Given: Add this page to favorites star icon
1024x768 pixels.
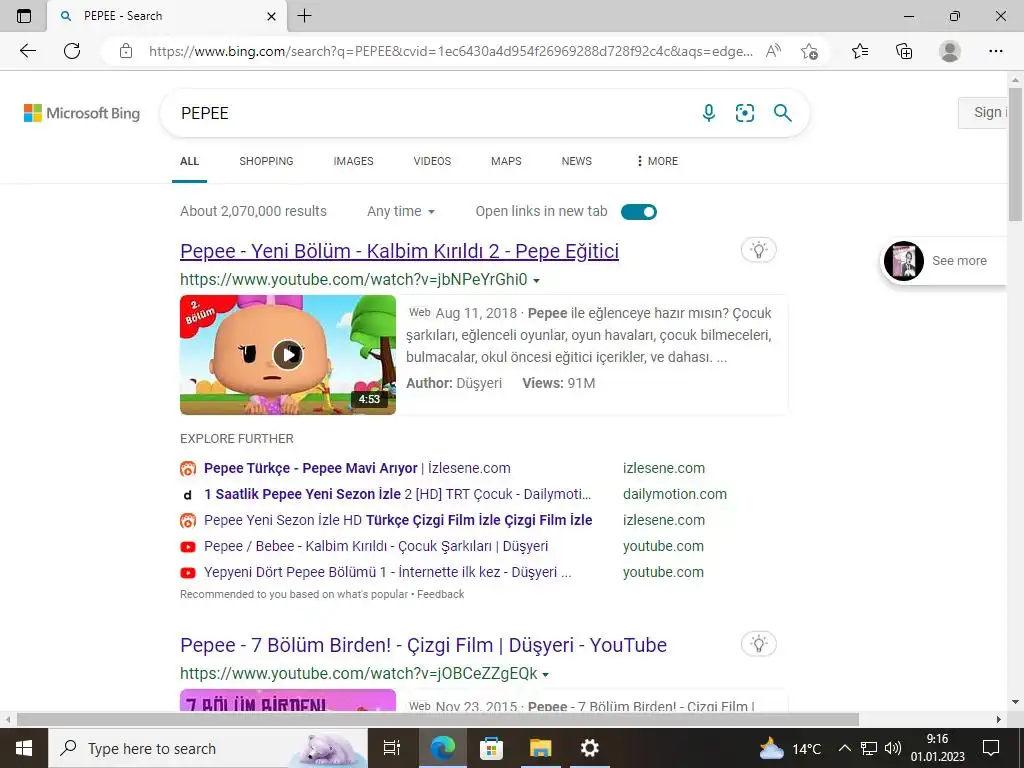Looking at the screenshot, I should (810, 51).
